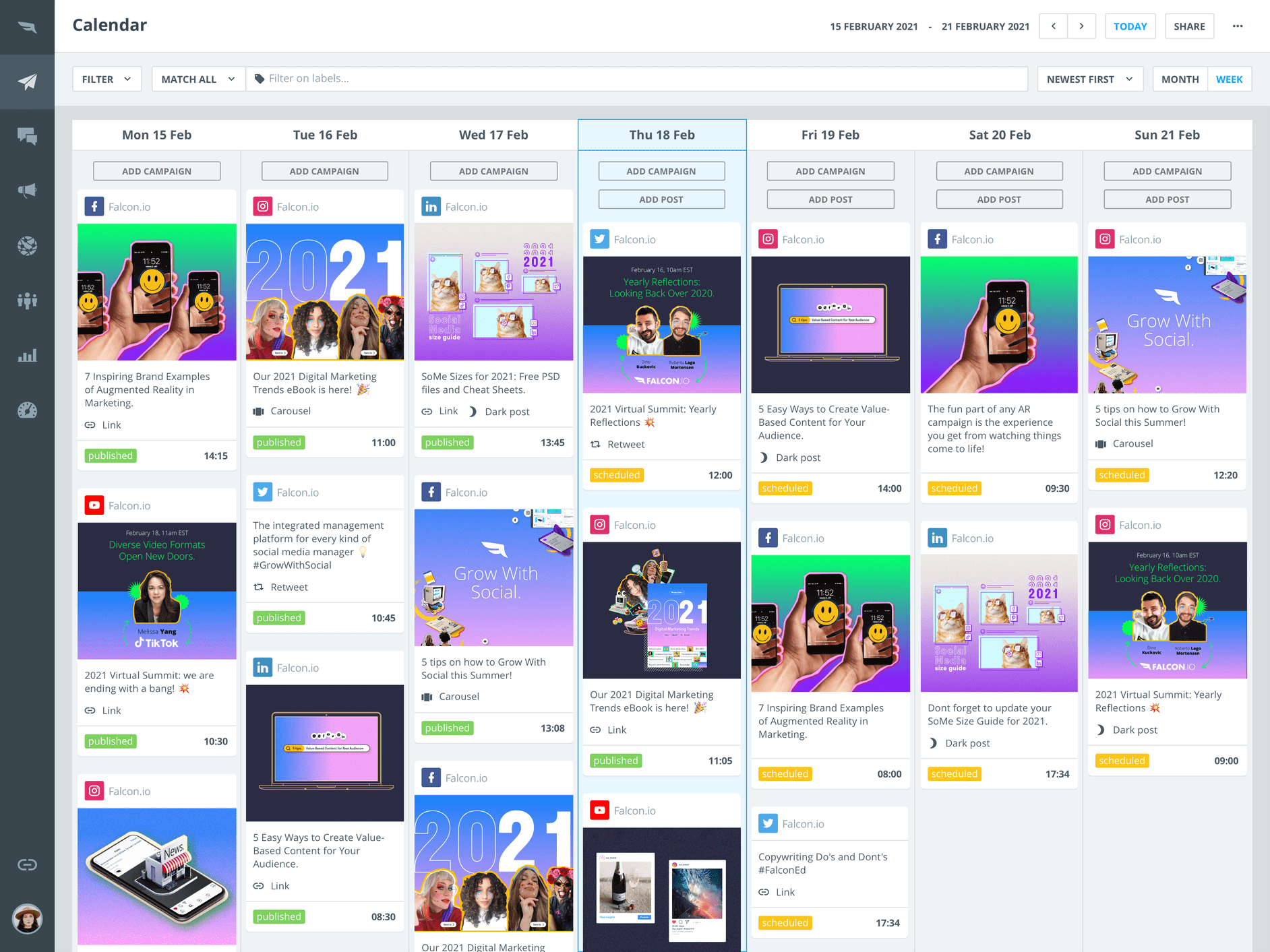Select the Sun 21 Feb column header
The image size is (1270, 952).
(1167, 135)
